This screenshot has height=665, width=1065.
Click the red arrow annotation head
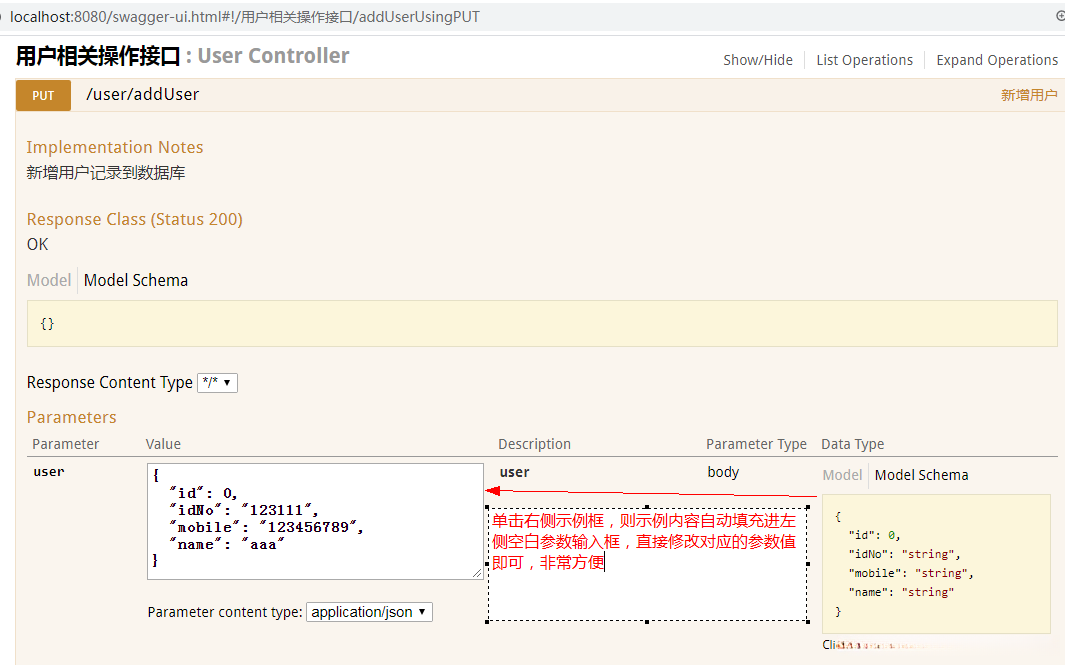point(492,490)
